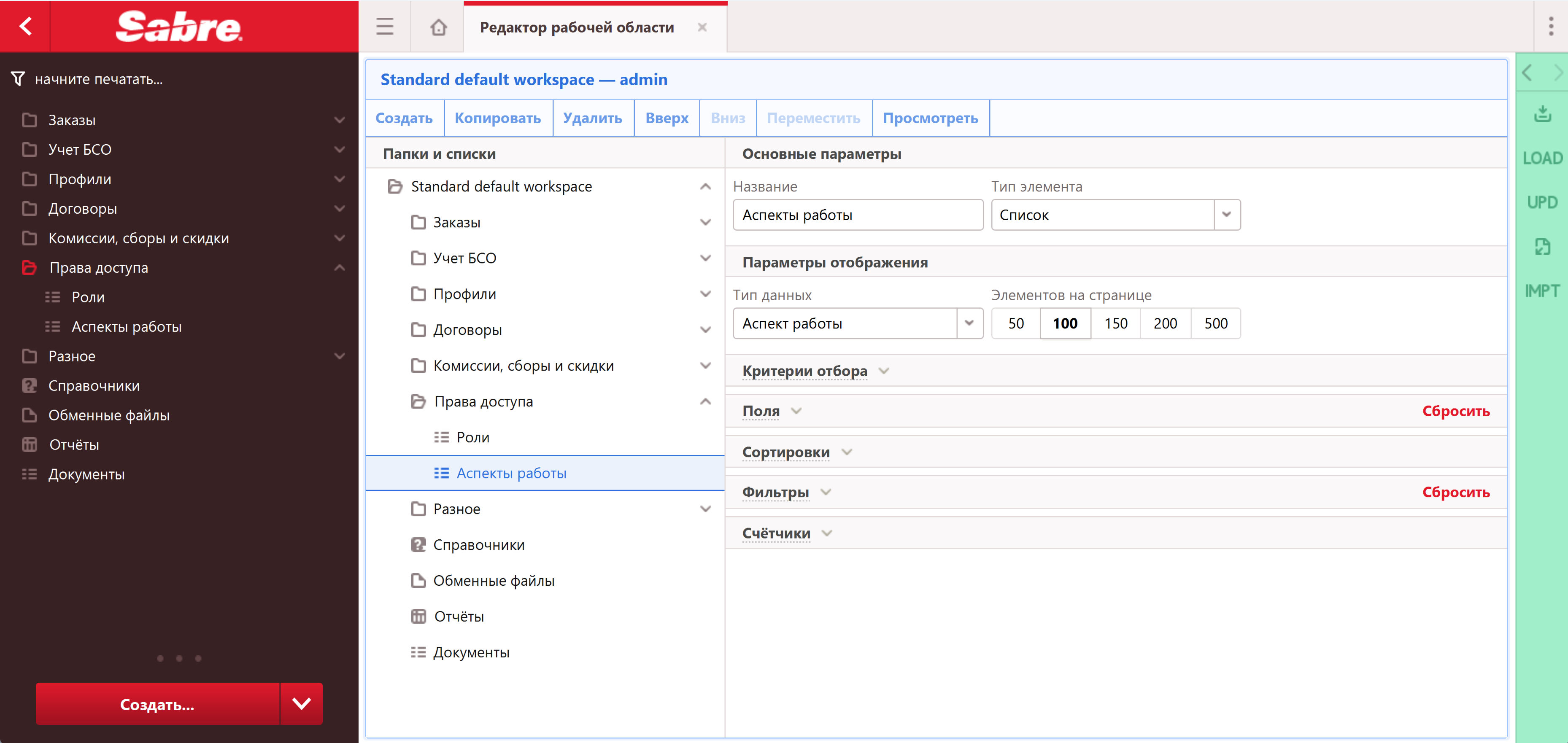Open the hamburger menu icon
This screenshot has width=1568, height=743.
(385, 27)
